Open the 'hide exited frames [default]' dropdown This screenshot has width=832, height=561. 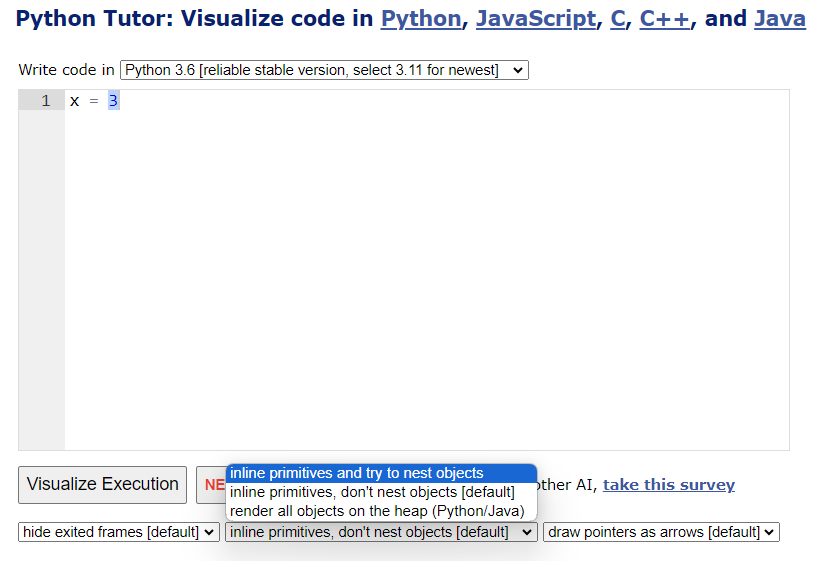coord(119,532)
